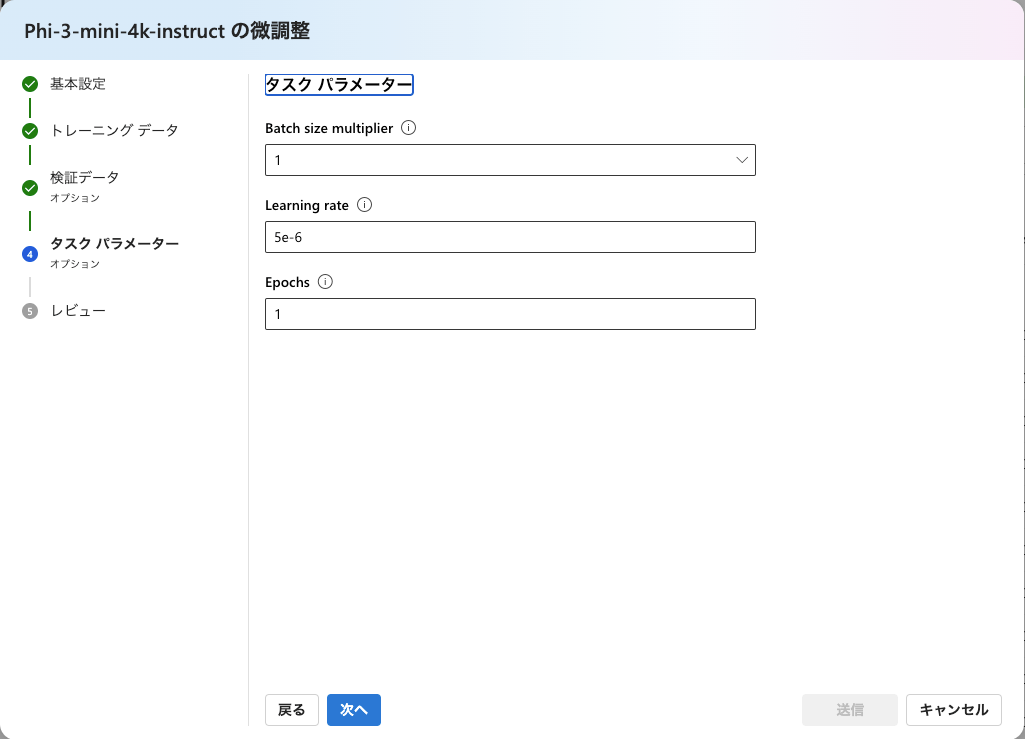The width and height of the screenshot is (1025, 739).
Task: Click the タスク パラメーター page heading
Action: pyautogui.click(x=339, y=84)
